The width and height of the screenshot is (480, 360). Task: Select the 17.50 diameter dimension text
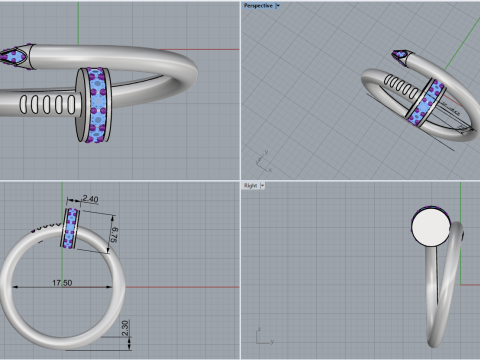(x=62, y=283)
